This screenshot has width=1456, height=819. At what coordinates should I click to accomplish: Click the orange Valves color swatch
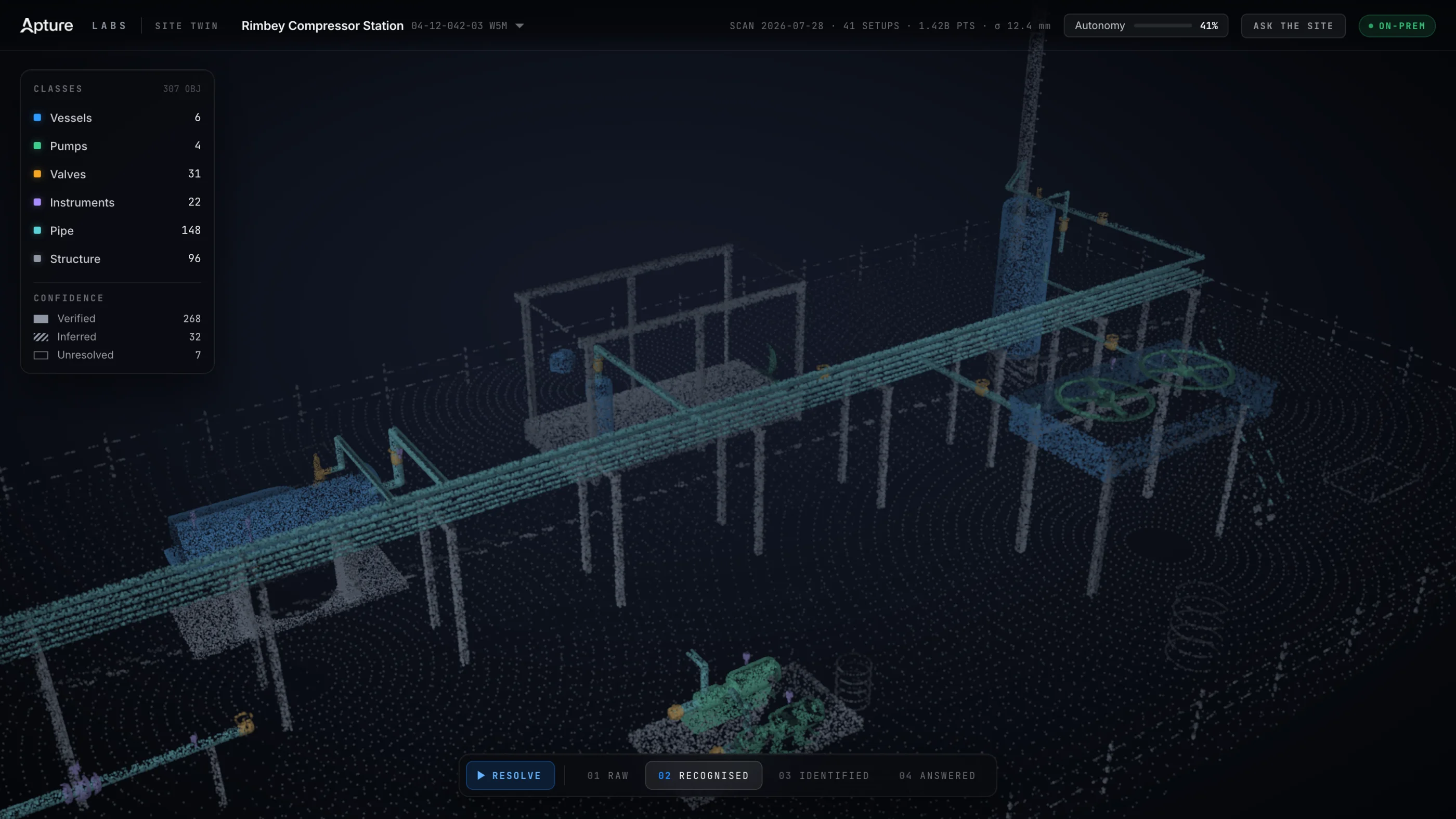click(x=37, y=174)
